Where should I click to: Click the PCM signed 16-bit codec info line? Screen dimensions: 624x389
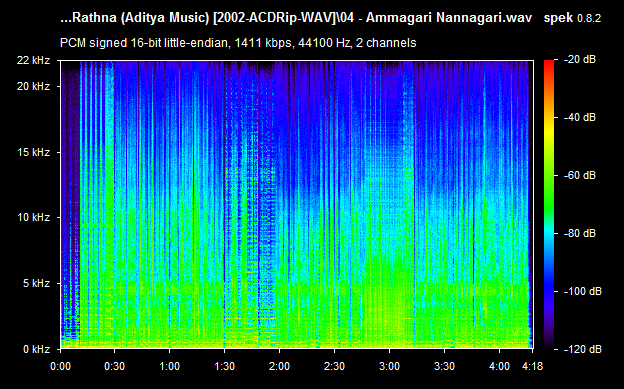[238, 43]
